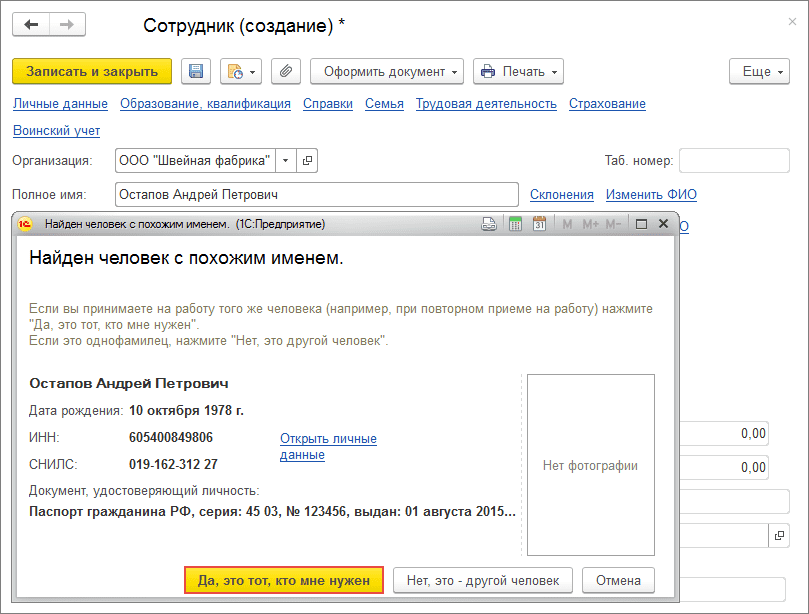
Task: Open the Склонения link
Action: pyautogui.click(x=562, y=195)
